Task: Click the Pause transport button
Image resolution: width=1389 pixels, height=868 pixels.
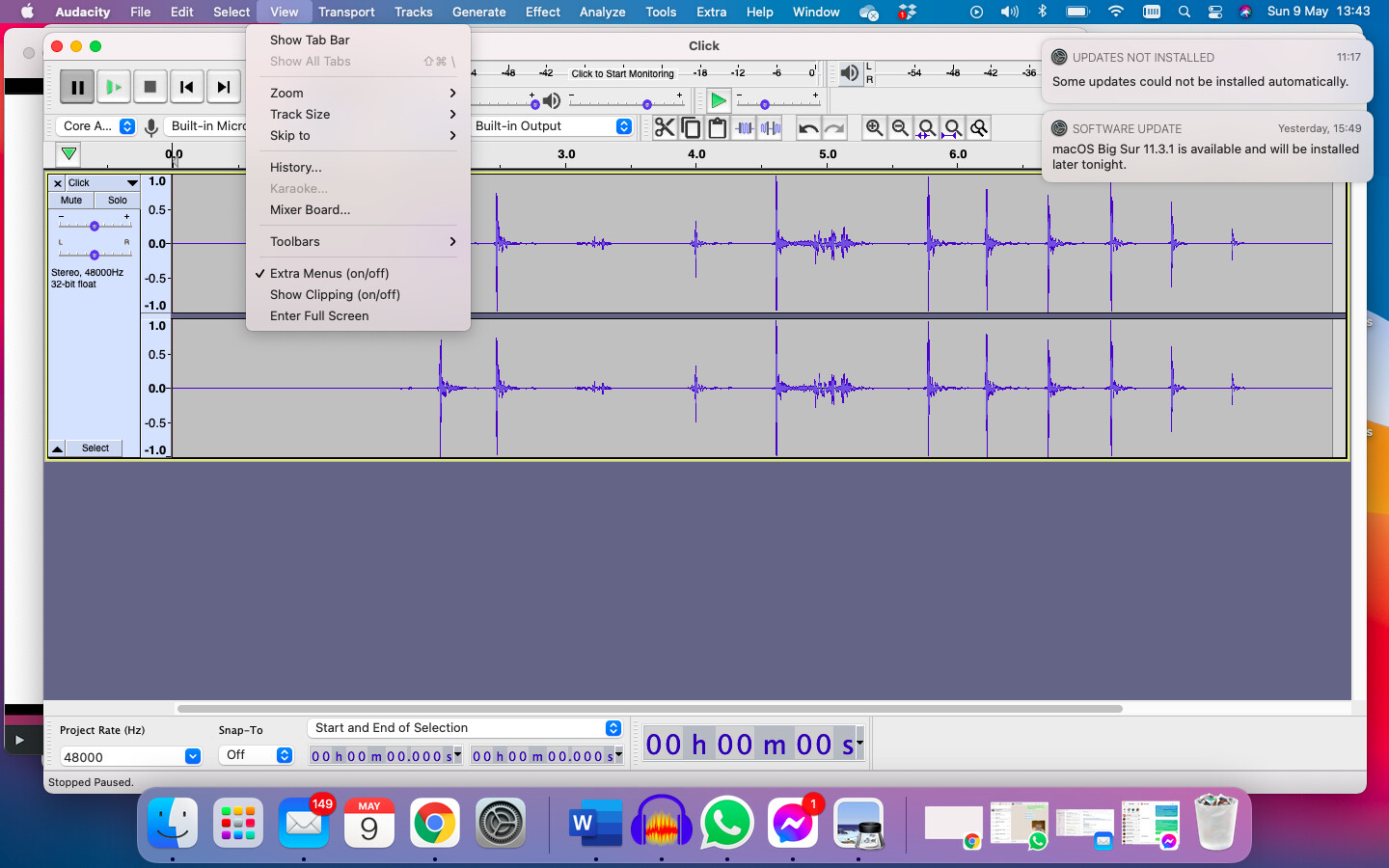Action: (x=77, y=87)
